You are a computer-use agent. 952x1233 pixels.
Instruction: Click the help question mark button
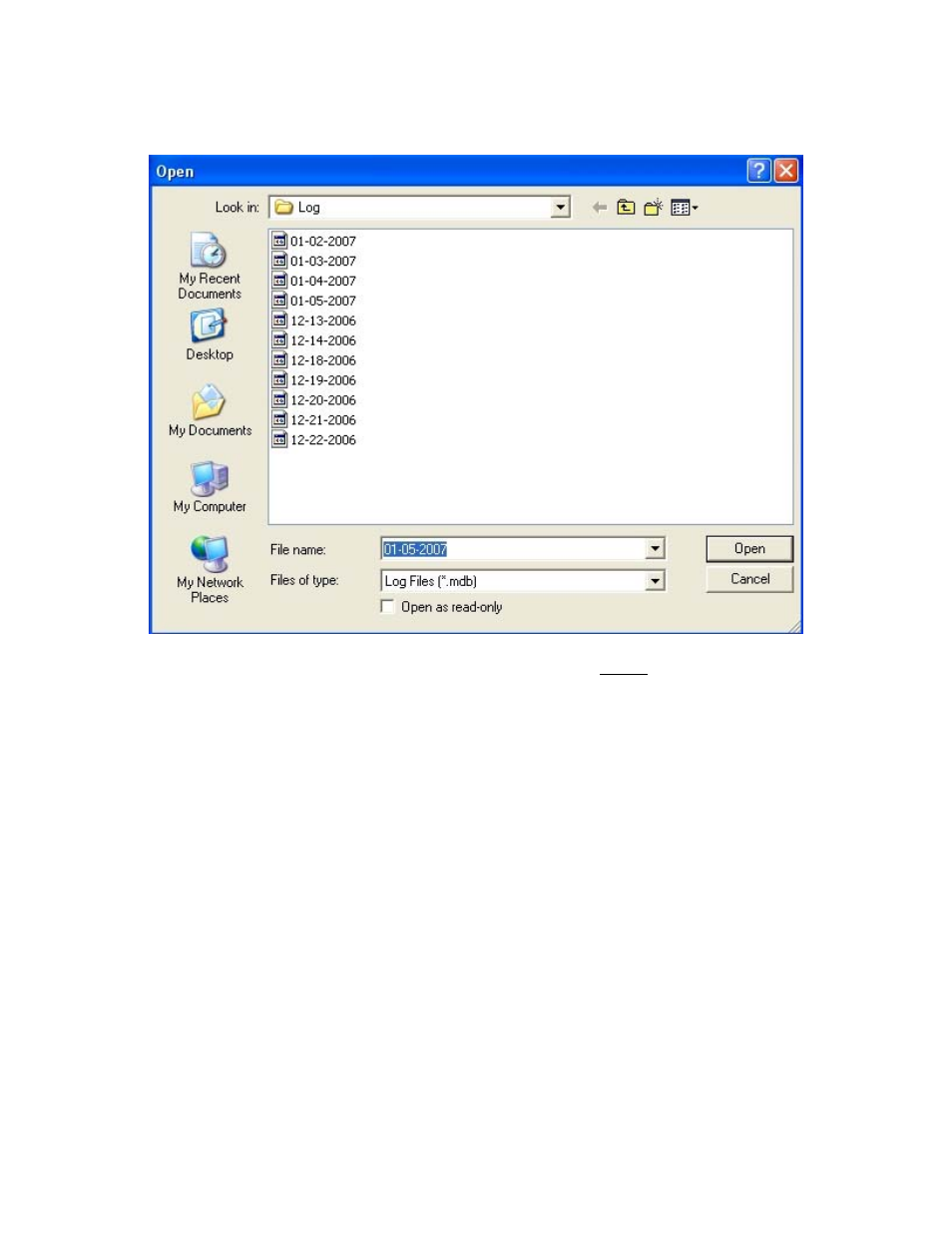pos(758,171)
